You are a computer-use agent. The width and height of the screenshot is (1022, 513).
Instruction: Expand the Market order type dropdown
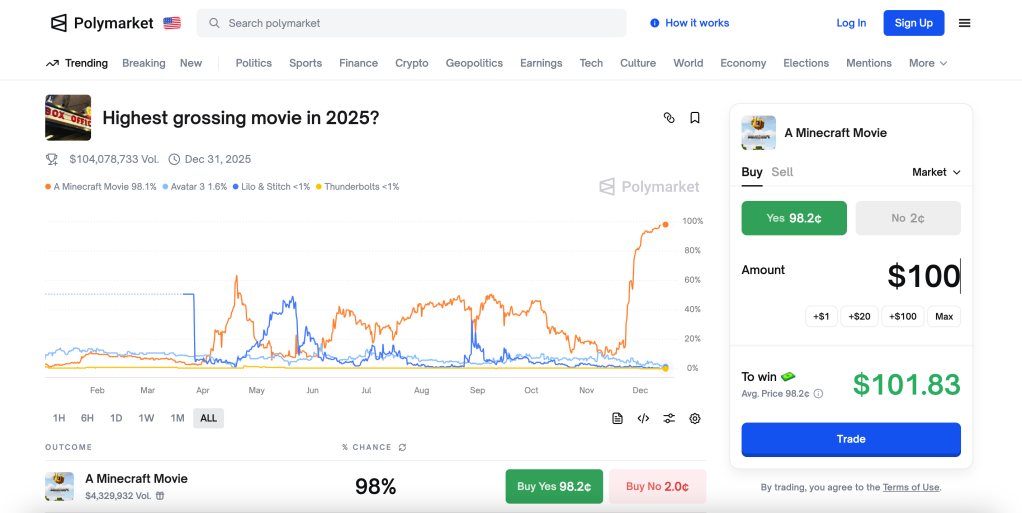936,172
